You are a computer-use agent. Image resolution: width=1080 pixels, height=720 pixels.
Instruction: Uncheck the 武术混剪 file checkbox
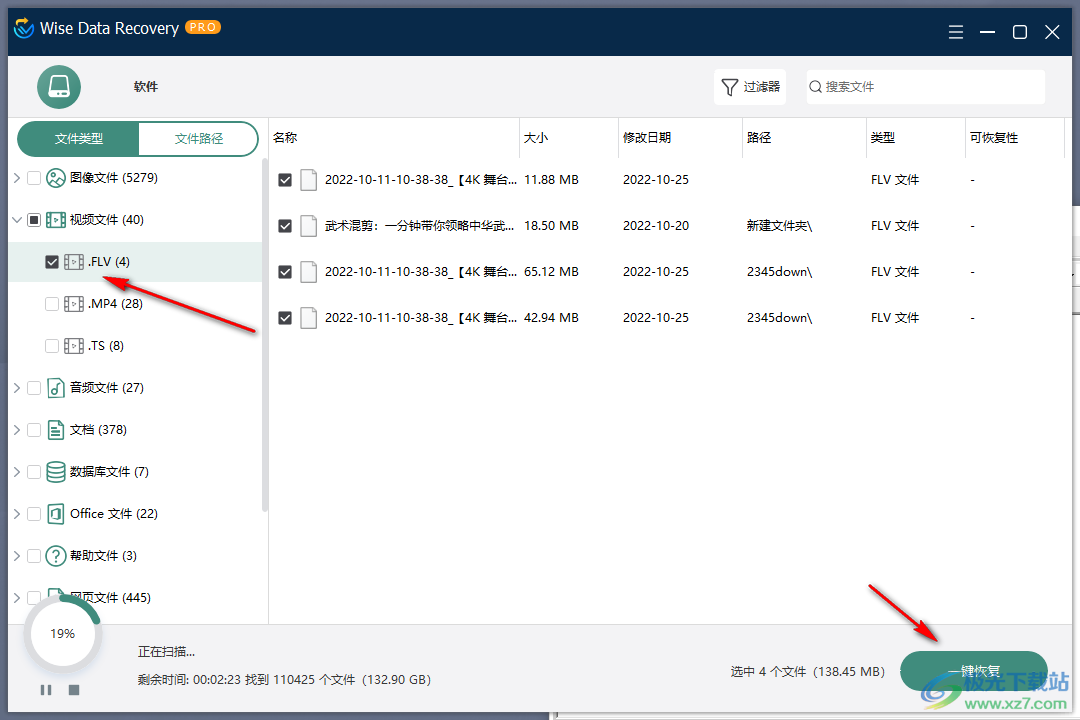click(x=285, y=226)
